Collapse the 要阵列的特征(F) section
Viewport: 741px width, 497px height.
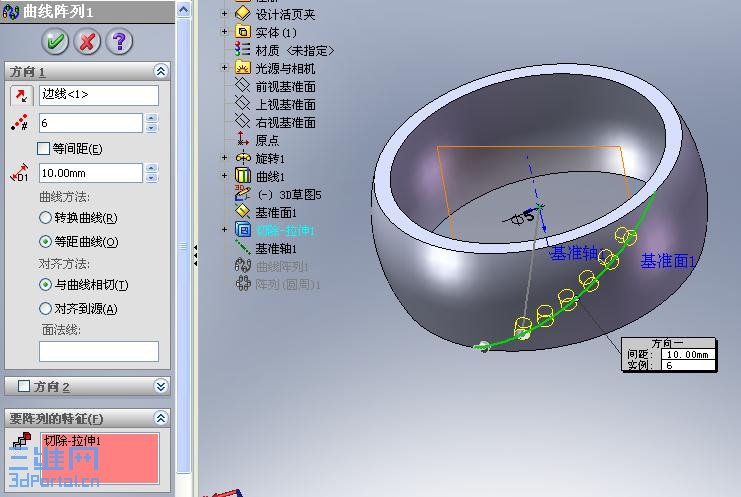161,418
